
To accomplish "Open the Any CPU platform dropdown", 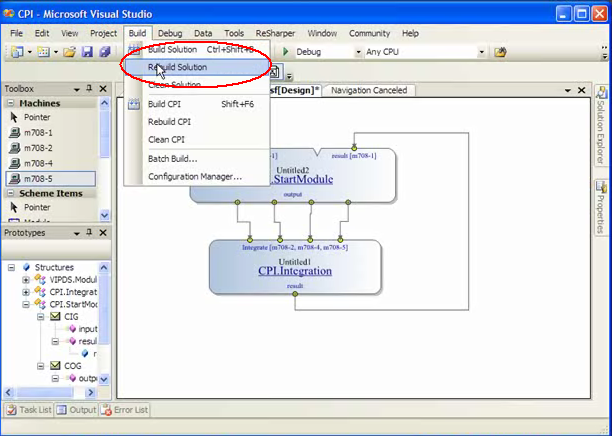I will pos(481,52).
